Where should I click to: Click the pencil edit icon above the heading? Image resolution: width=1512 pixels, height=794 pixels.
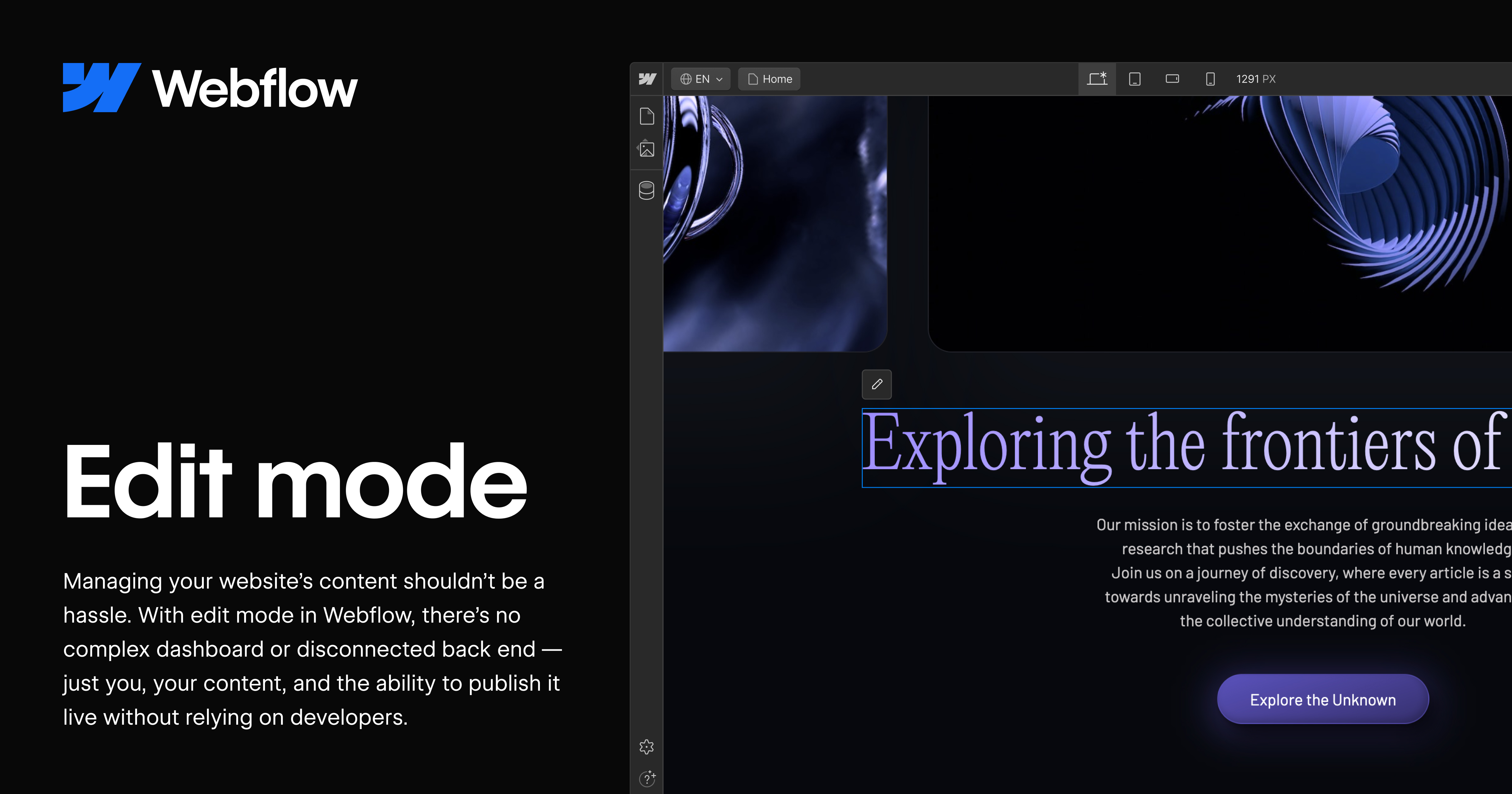pyautogui.click(x=876, y=385)
